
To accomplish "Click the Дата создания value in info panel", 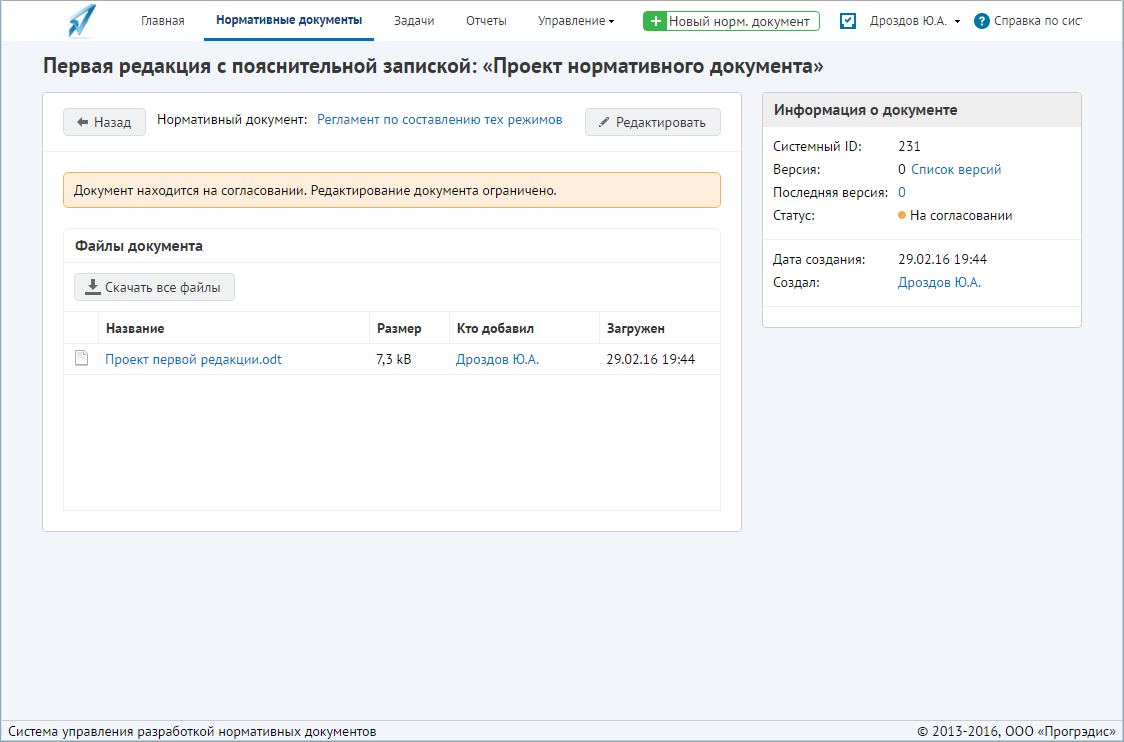I will coord(943,259).
